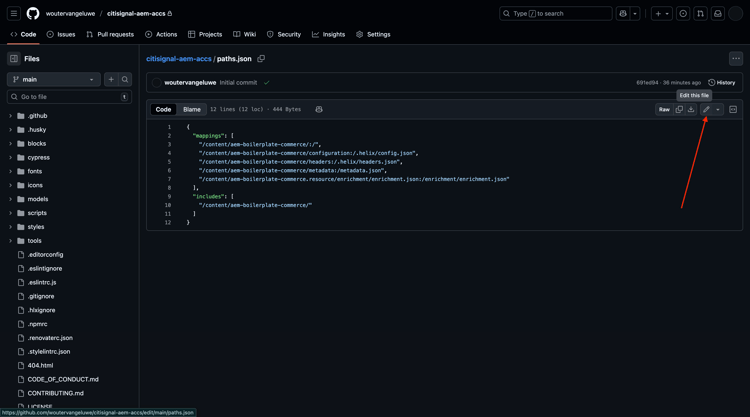Image resolution: width=750 pixels, height=417 pixels.
Task: Open the Actions tab
Action: click(x=161, y=34)
